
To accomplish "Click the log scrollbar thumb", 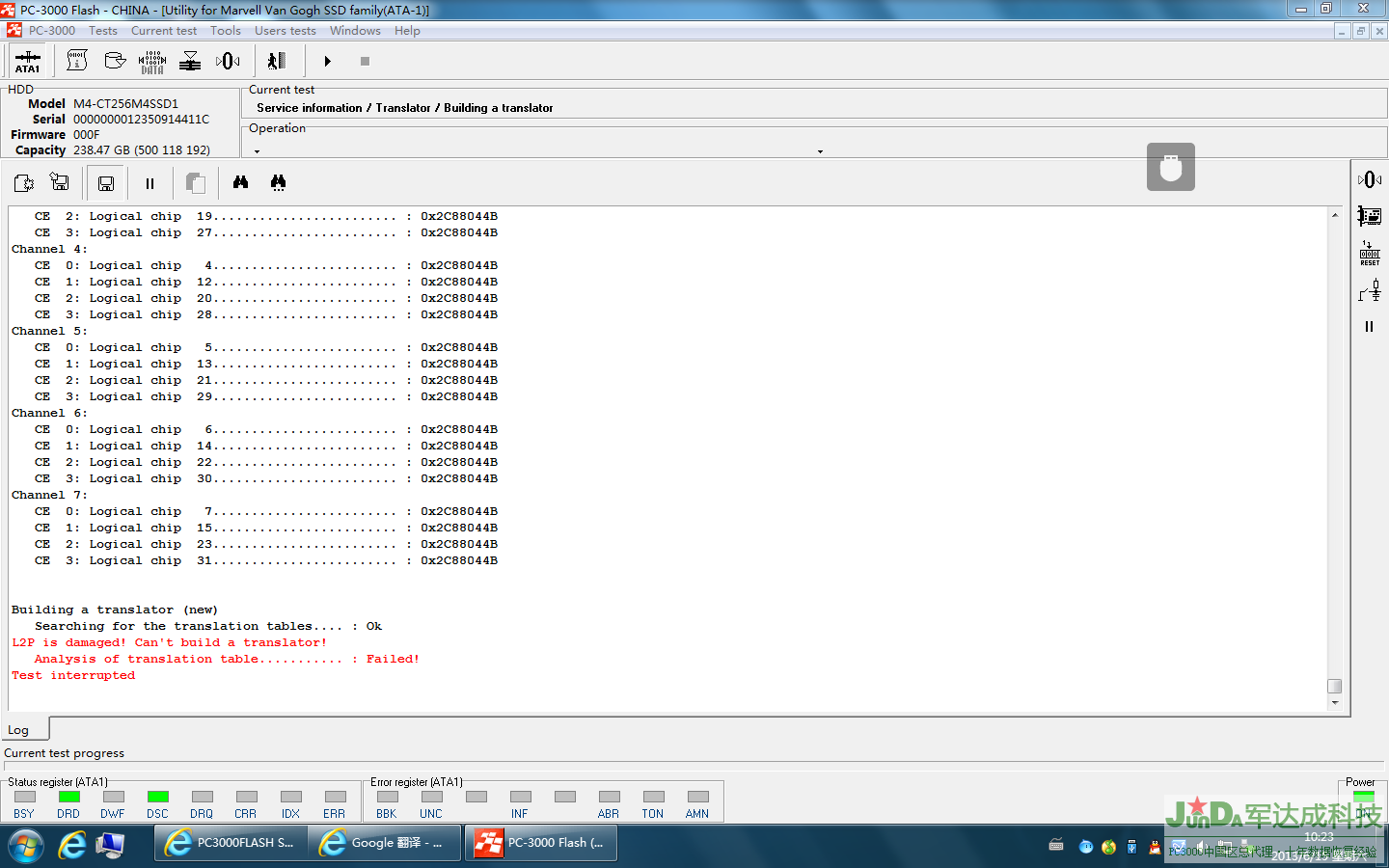I will click(1335, 687).
